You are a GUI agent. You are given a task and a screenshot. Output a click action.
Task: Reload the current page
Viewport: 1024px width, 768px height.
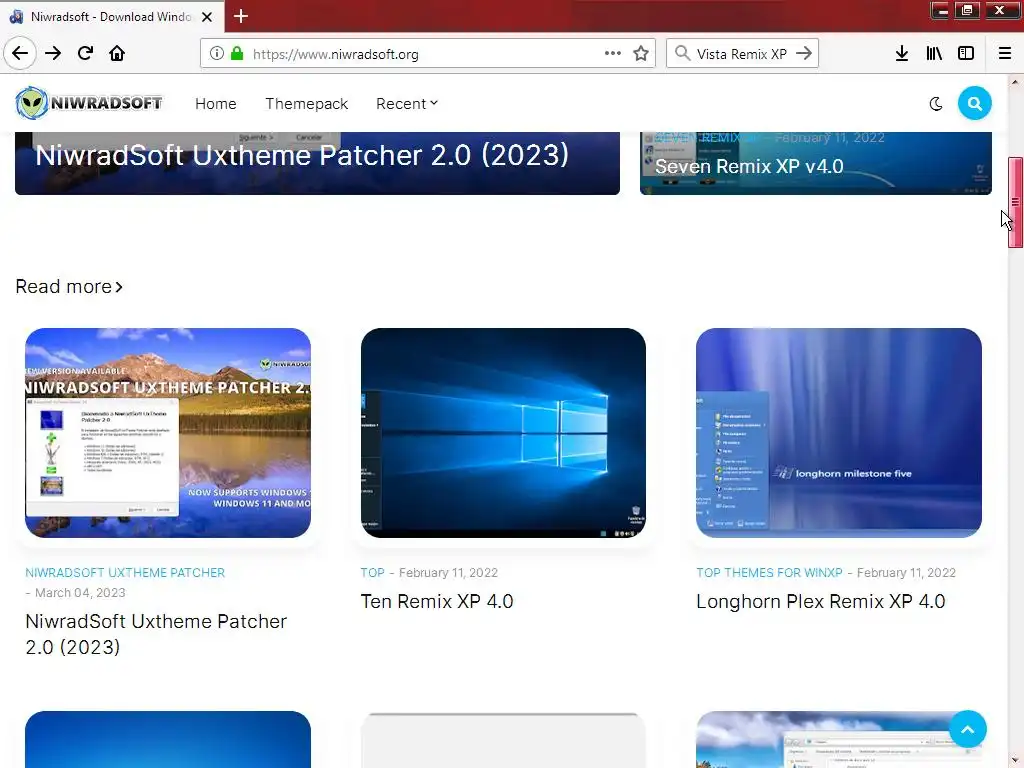click(x=85, y=53)
